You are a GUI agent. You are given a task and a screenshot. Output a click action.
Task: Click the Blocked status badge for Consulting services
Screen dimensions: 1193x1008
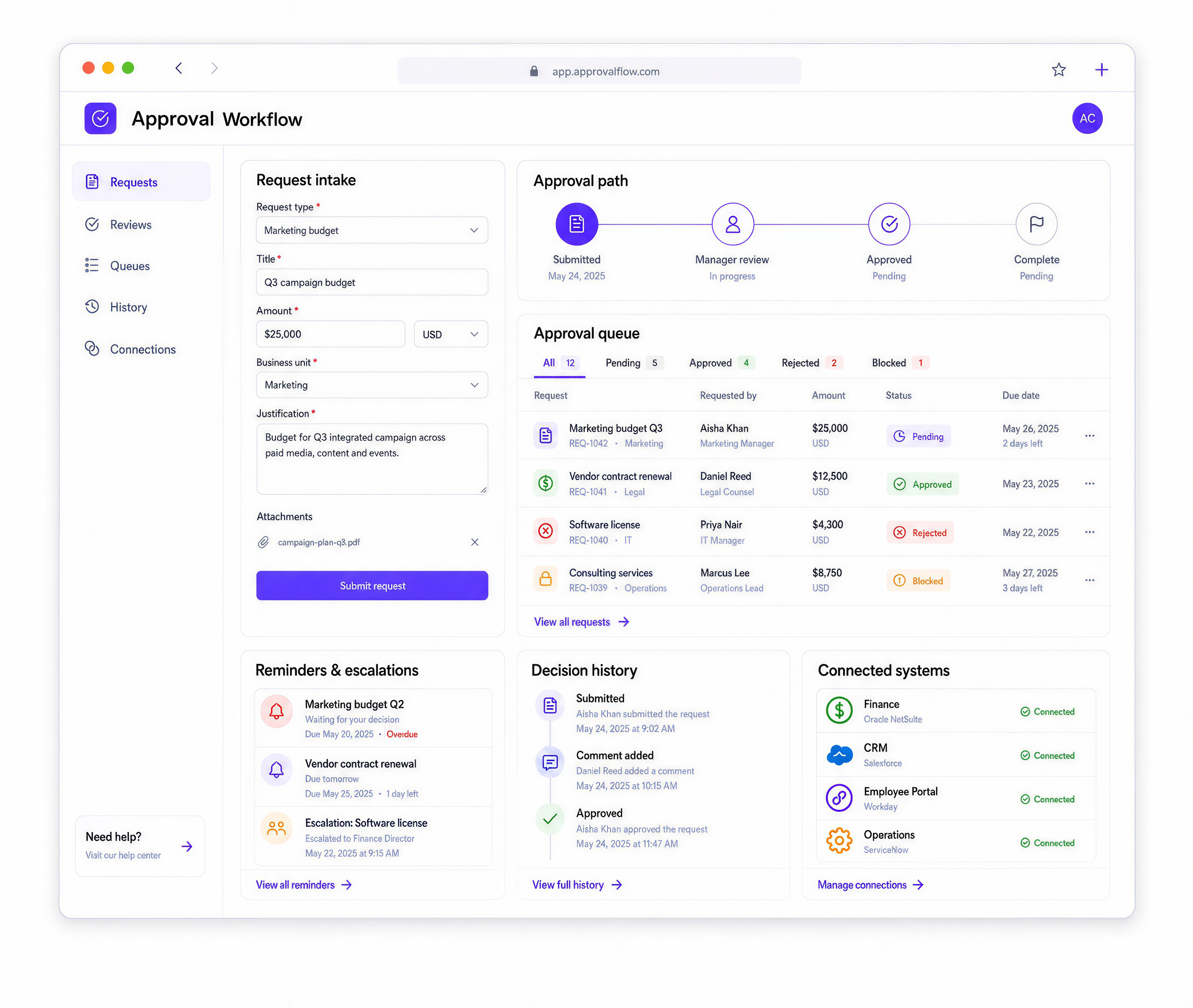[x=918, y=581]
